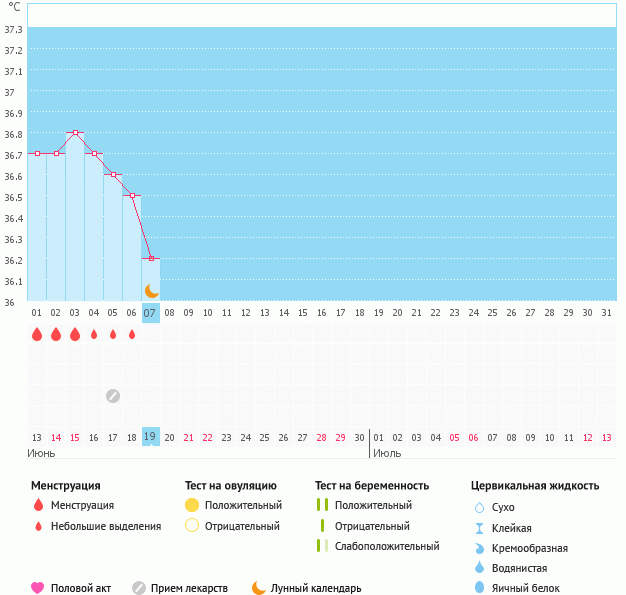Screen dimensions: 626x595
Task: Click the 36.8 temperature point on day 03
Action: (75, 133)
